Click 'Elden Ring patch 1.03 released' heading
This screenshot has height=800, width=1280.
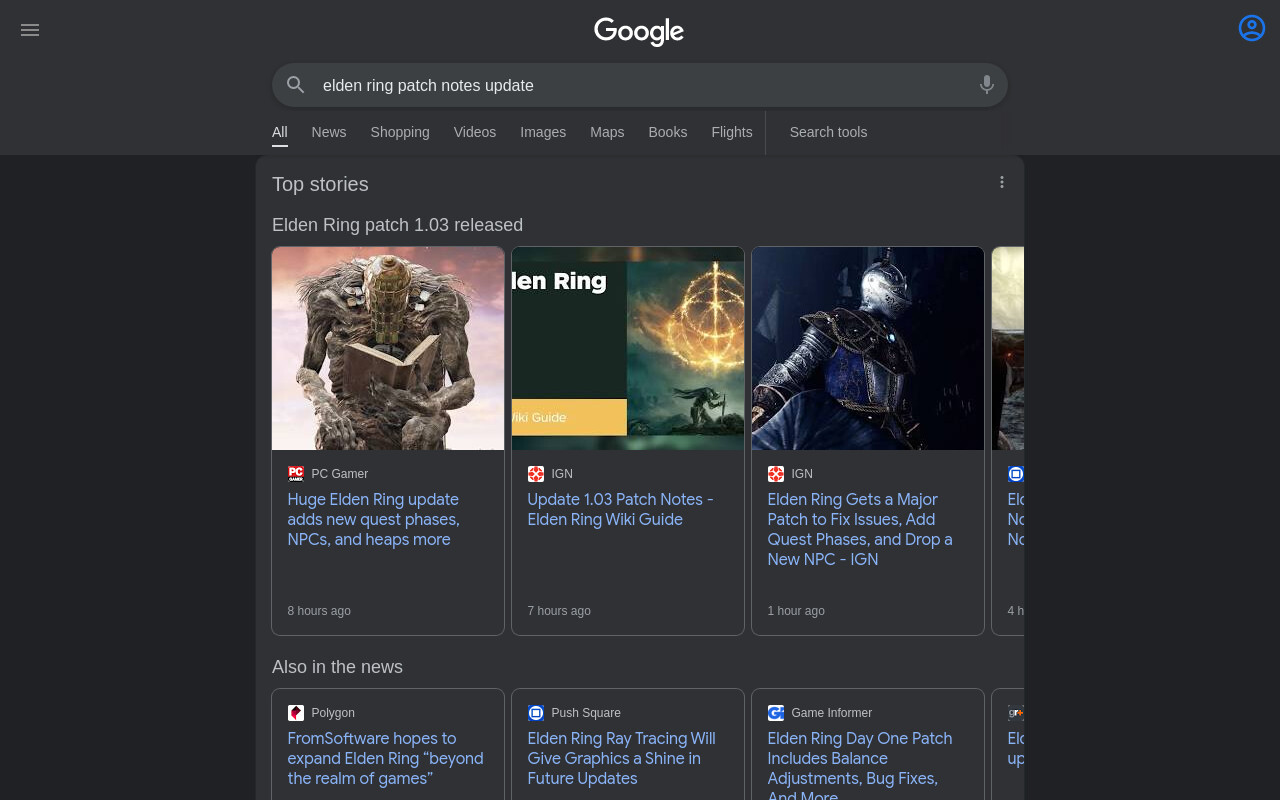tap(398, 225)
